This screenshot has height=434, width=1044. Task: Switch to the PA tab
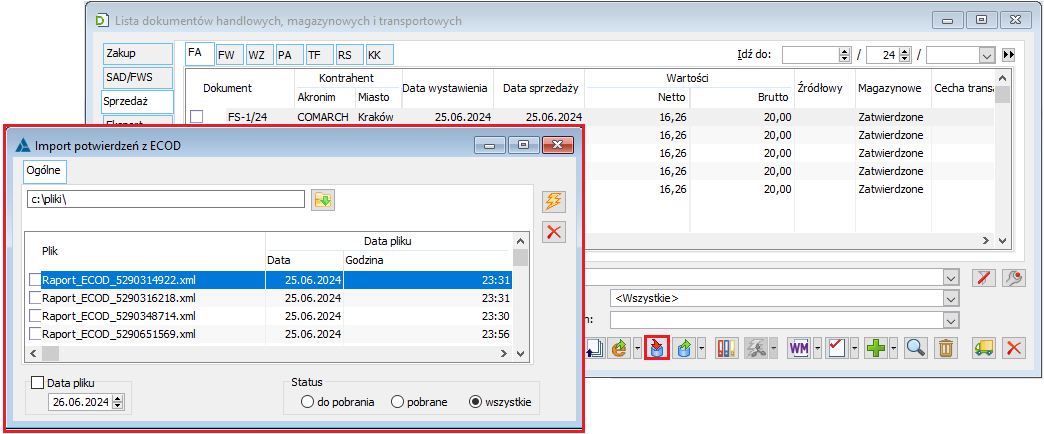(289, 55)
